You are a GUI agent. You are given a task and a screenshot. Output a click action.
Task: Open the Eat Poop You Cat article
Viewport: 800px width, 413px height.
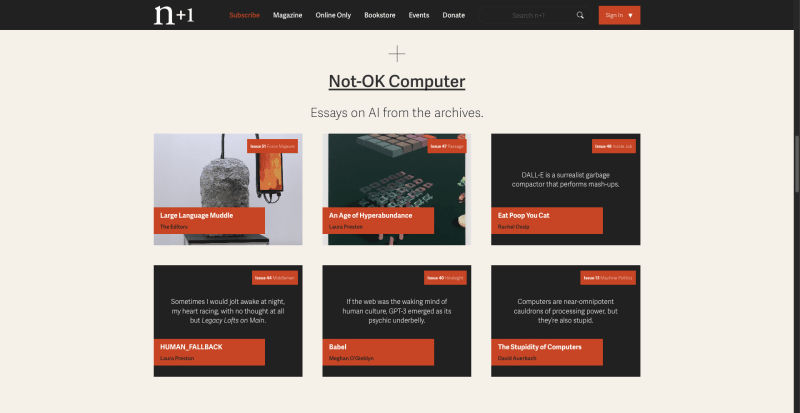[x=523, y=215]
